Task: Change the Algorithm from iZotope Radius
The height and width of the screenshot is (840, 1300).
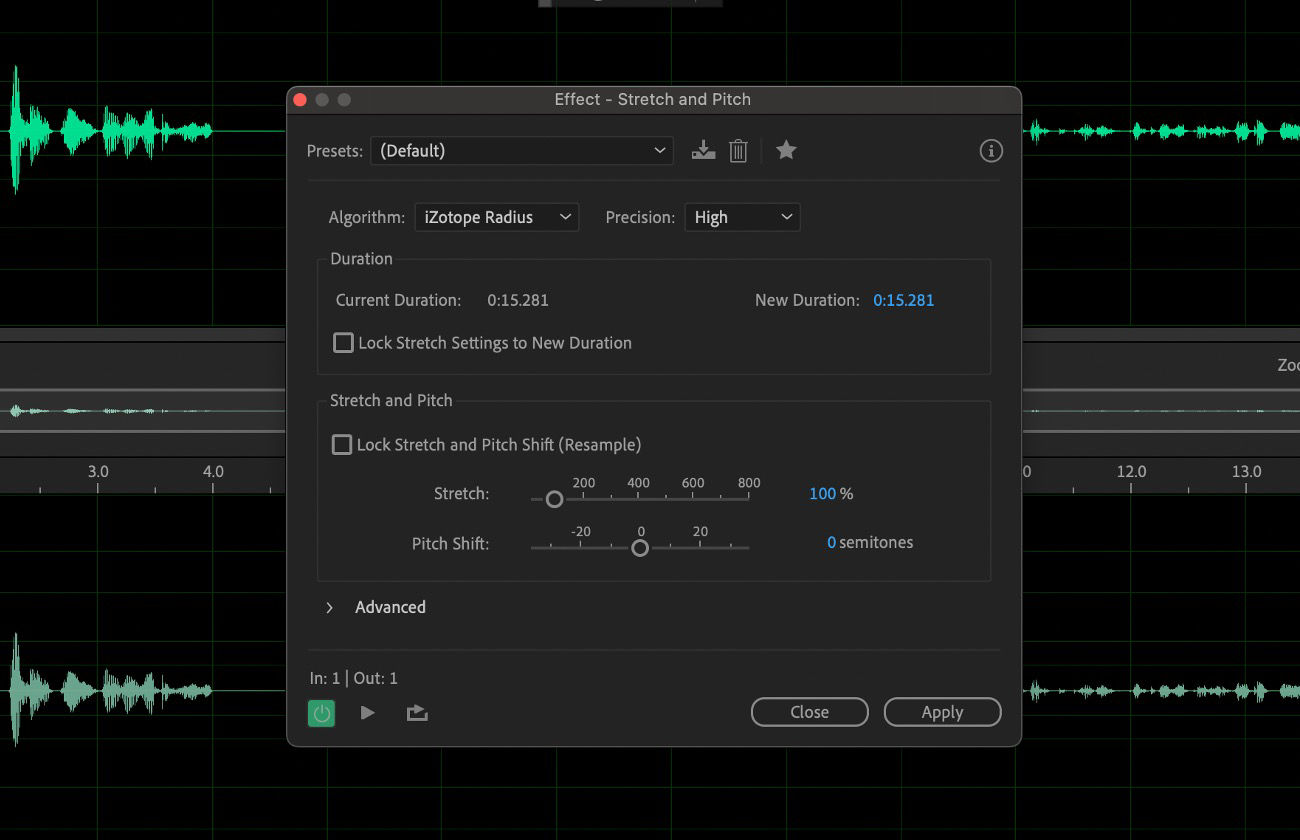Action: tap(496, 217)
